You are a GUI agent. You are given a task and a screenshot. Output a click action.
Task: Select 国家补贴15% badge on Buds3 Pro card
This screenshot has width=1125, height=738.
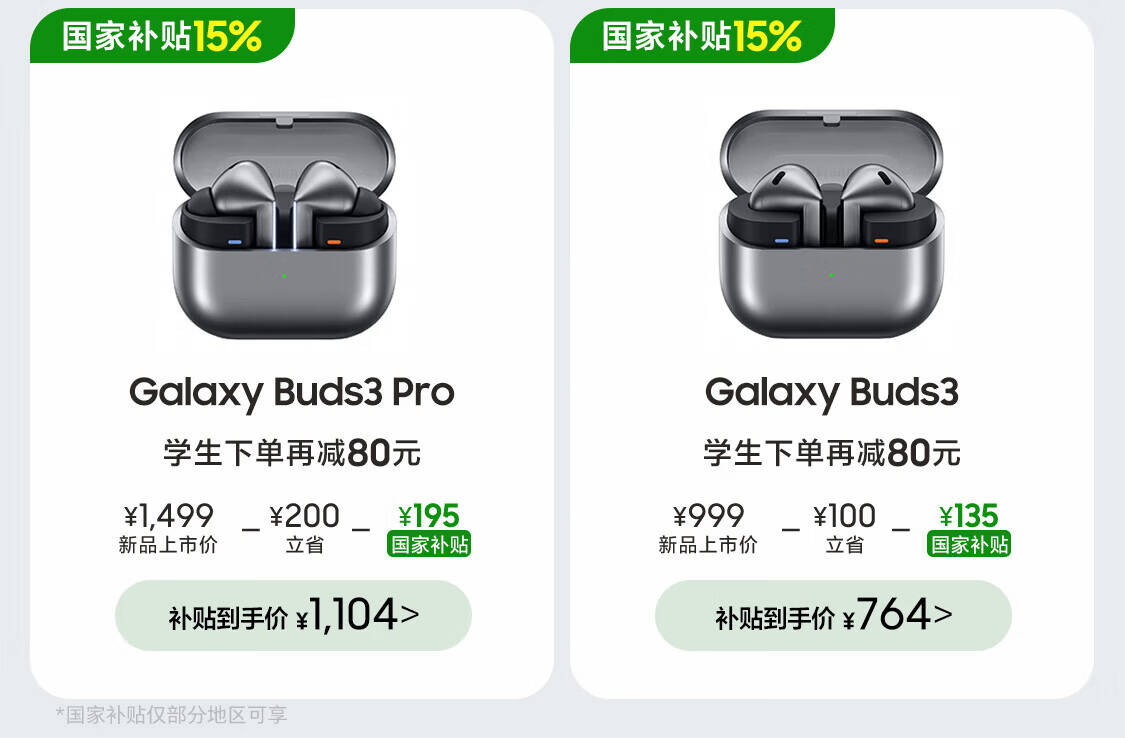click(162, 35)
